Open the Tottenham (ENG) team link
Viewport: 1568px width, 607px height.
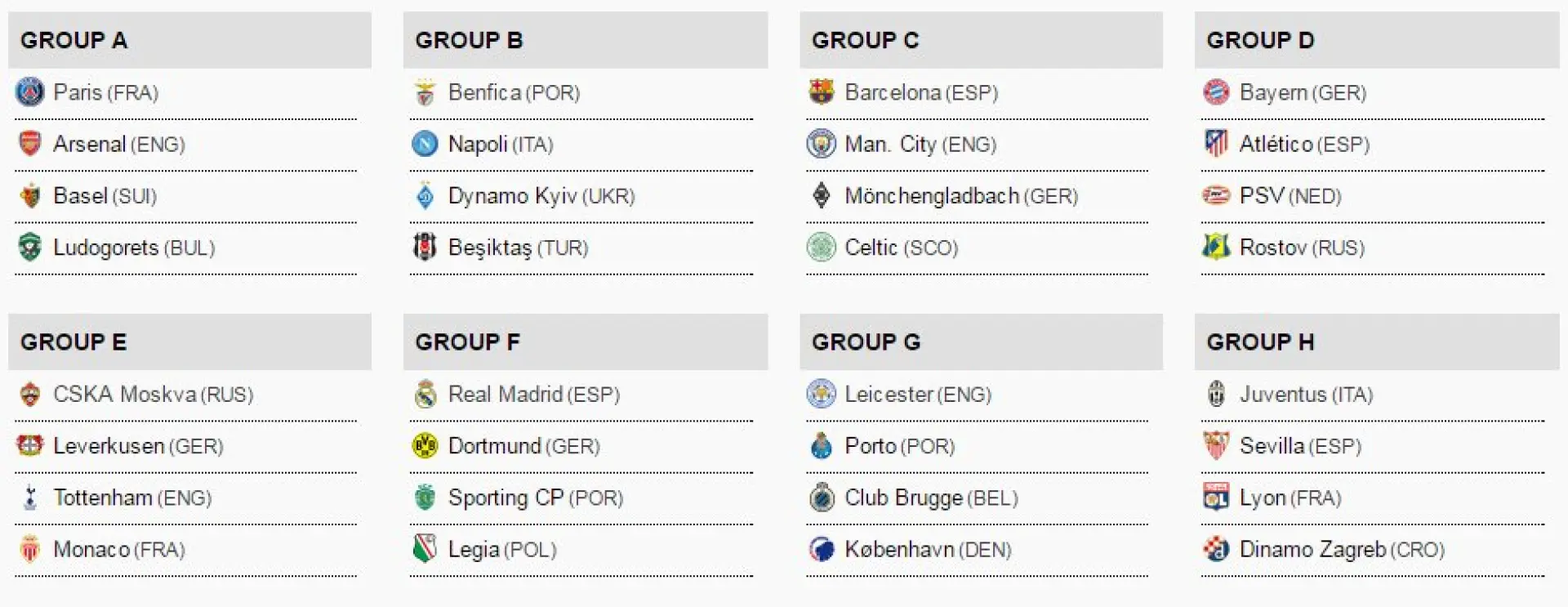132,498
